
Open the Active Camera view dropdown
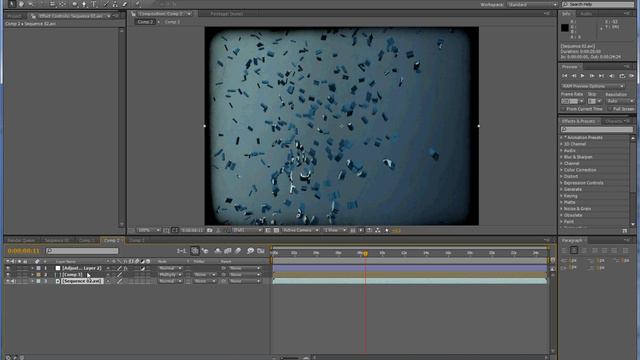pos(300,230)
